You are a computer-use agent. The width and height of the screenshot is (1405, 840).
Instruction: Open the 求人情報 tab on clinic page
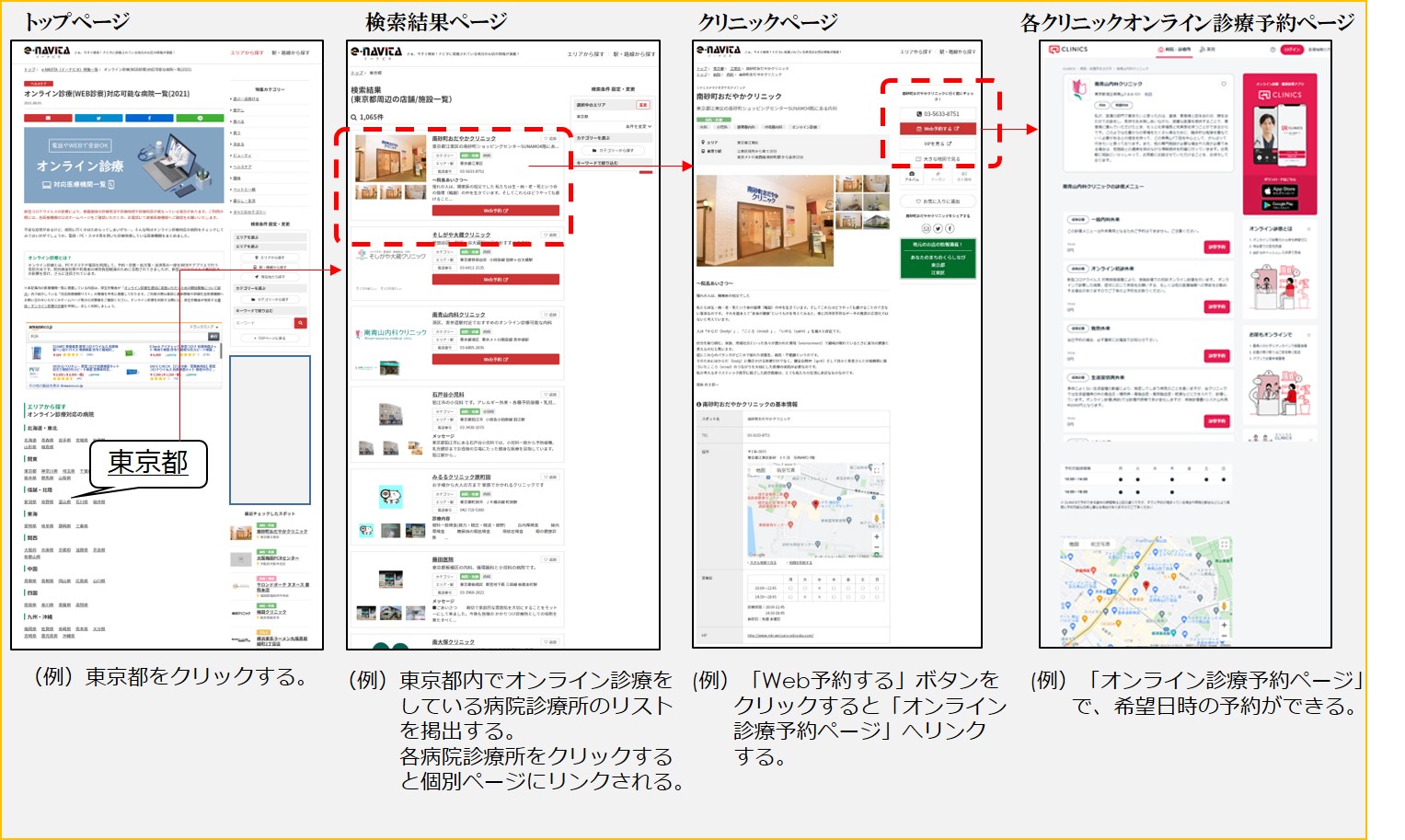pos(963,175)
